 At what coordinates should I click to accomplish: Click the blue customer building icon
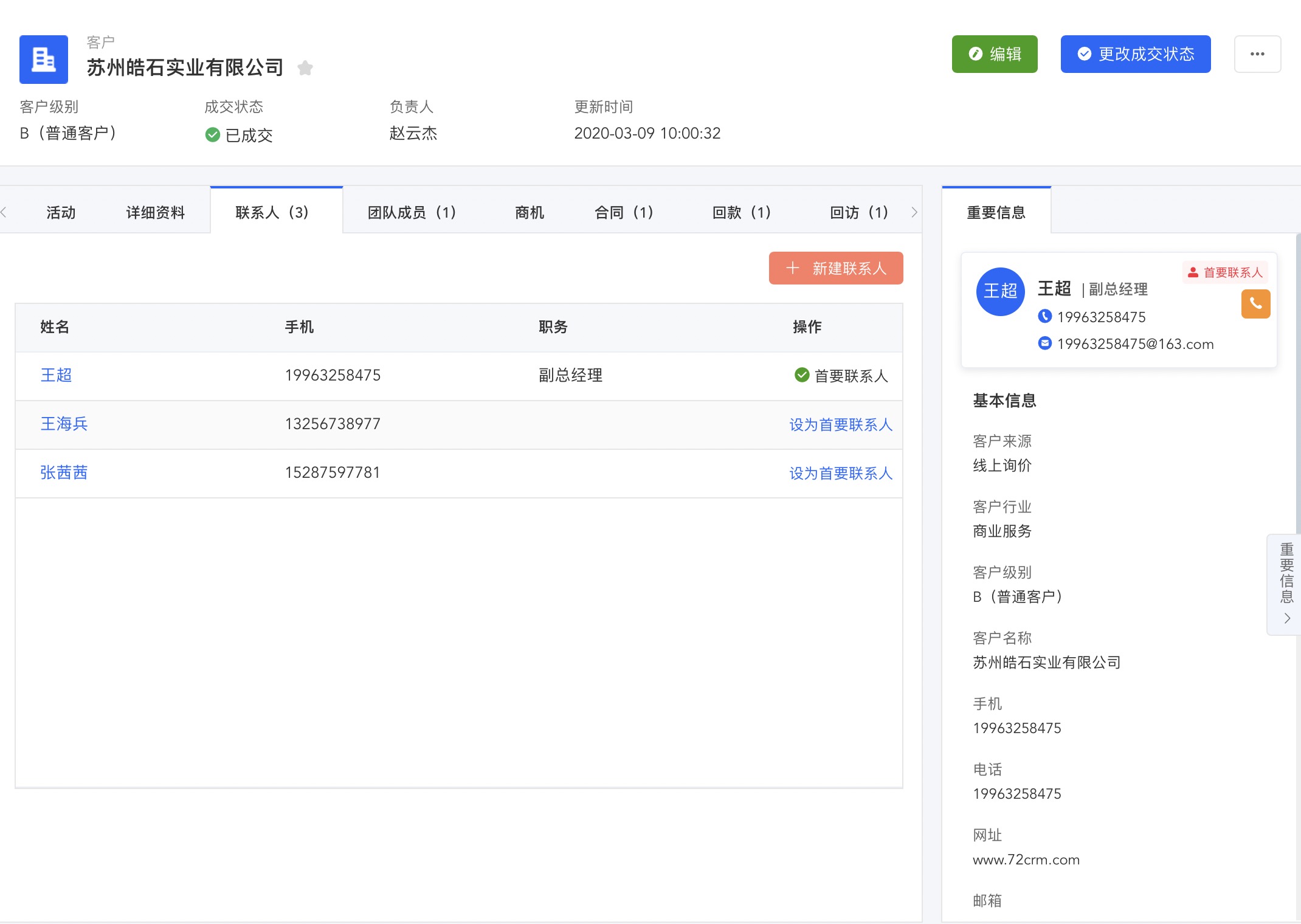coord(43,60)
